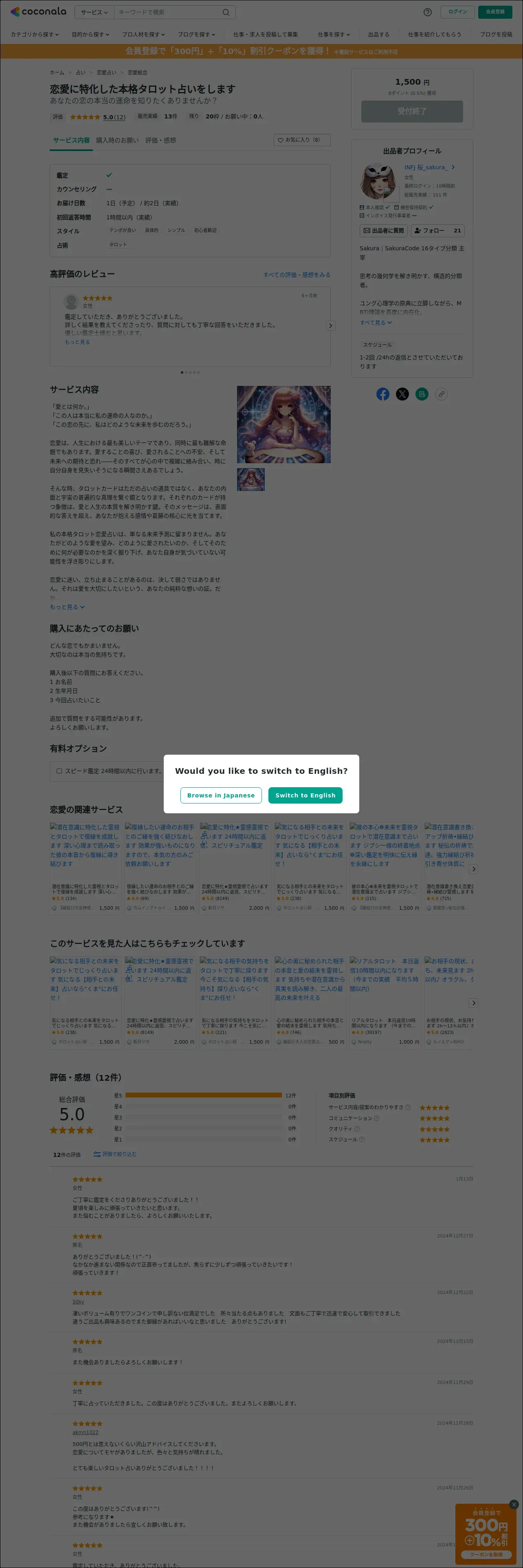This screenshot has width=523, height=1568.
Task: Click the info icon beside クオリティ
Action: [357, 1128]
